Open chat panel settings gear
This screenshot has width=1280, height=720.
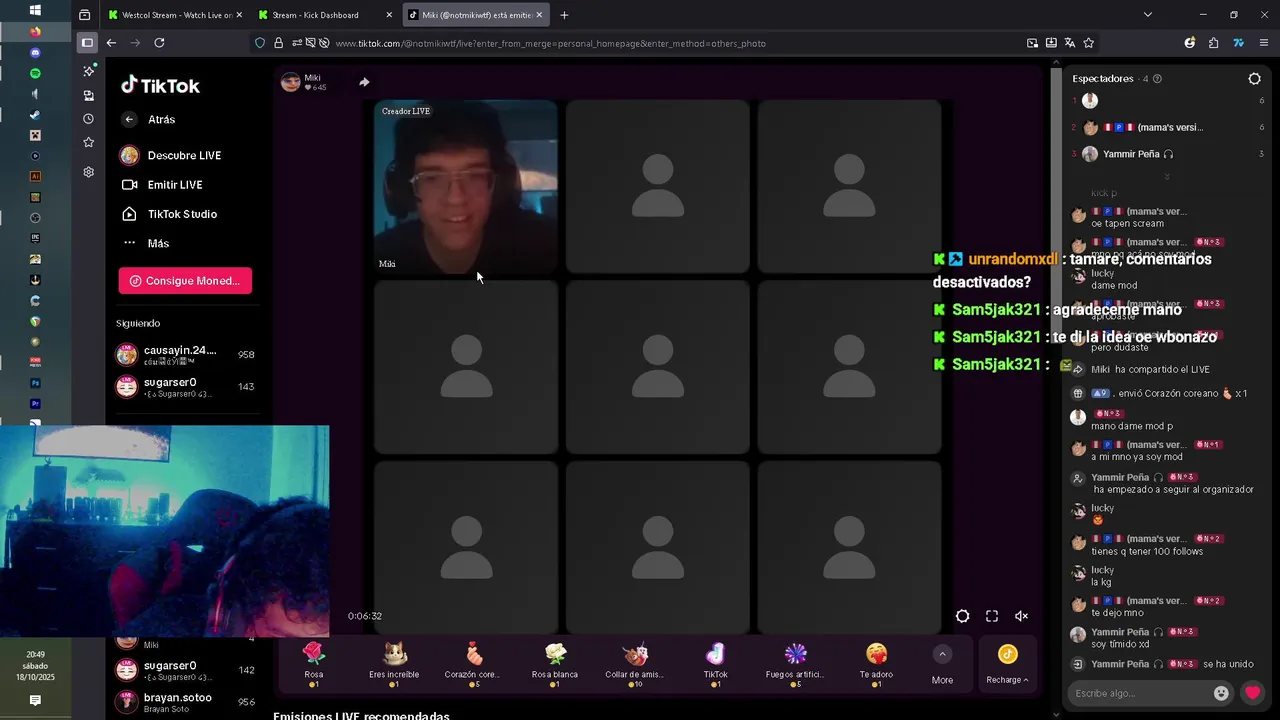tap(1254, 79)
